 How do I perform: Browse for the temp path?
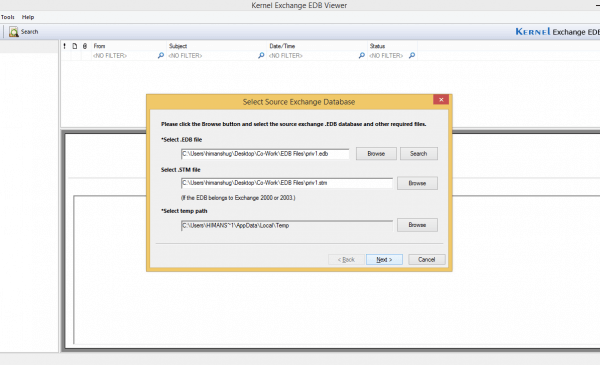[x=417, y=225]
